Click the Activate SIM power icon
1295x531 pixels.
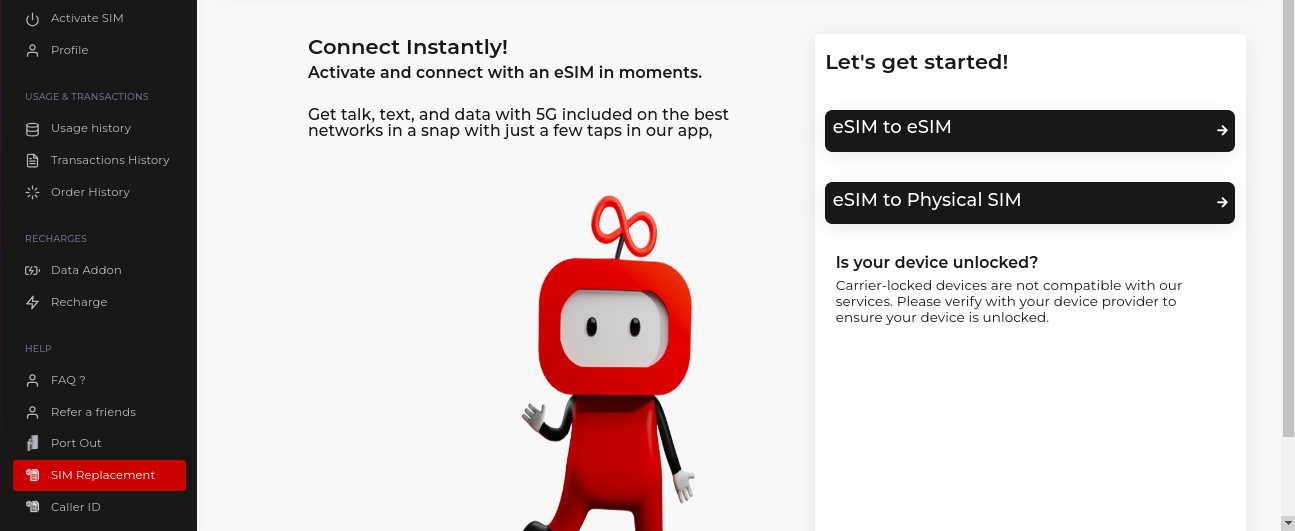coord(32,19)
